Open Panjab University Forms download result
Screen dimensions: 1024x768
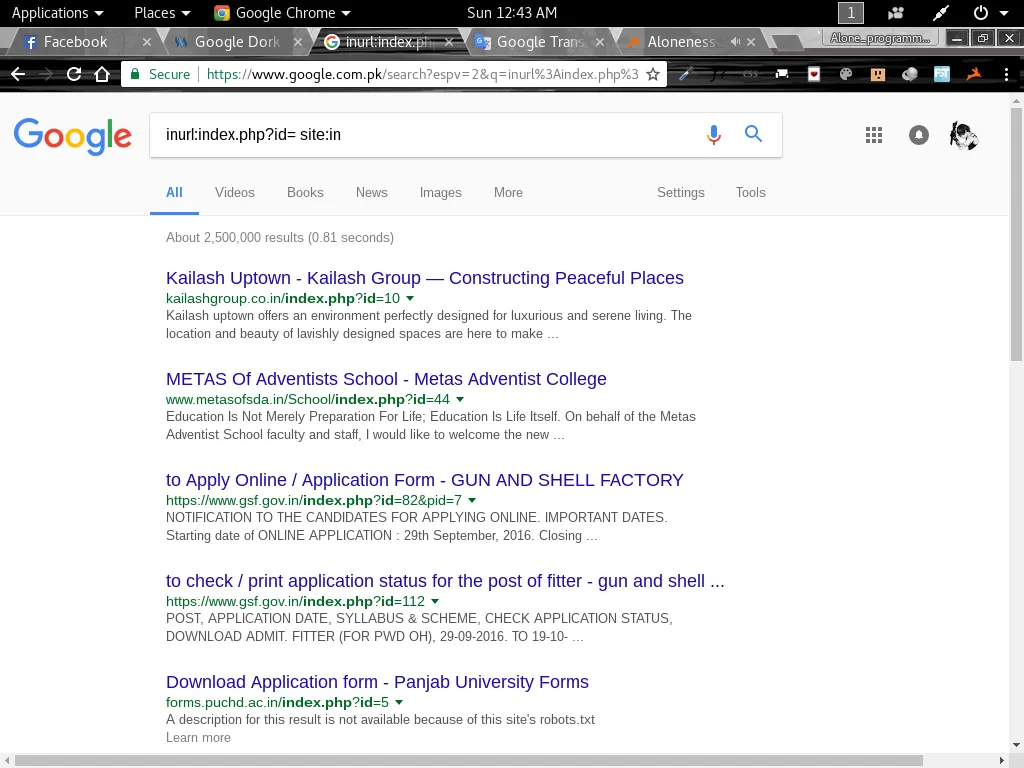click(x=377, y=682)
